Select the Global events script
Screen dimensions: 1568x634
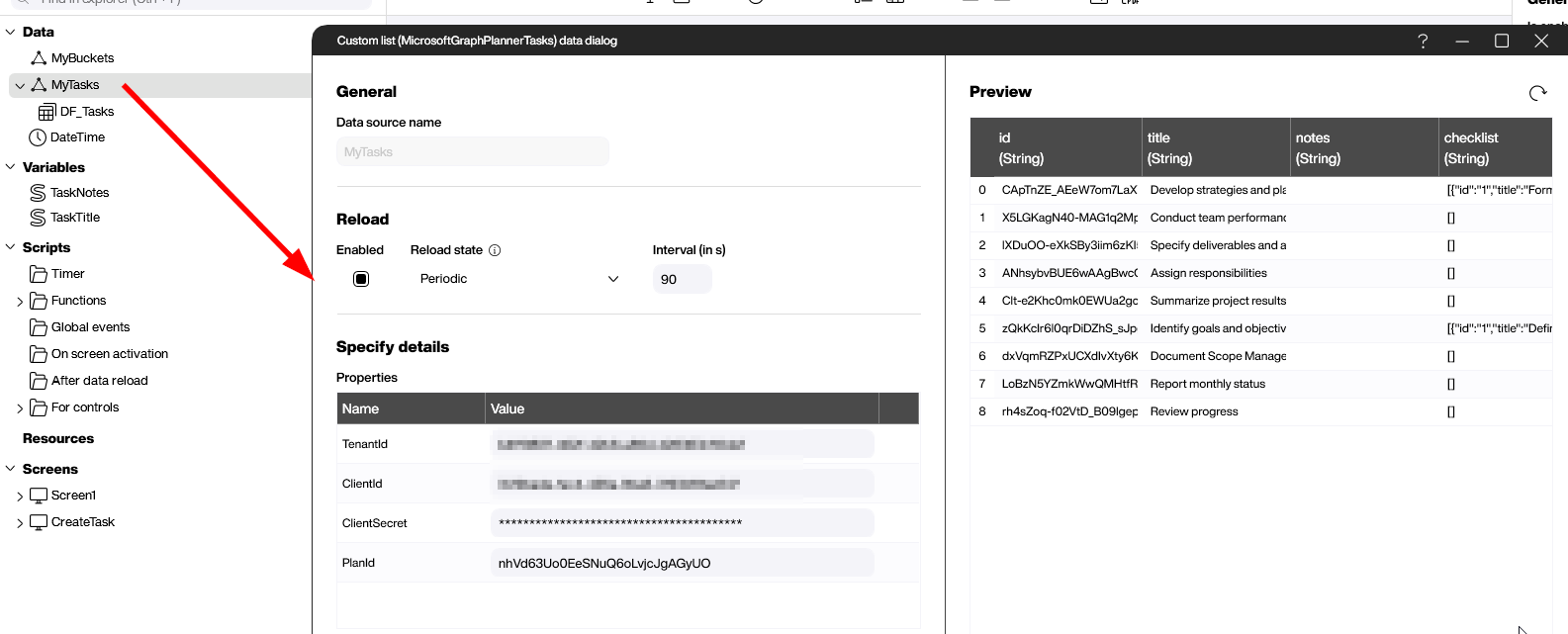(x=90, y=327)
